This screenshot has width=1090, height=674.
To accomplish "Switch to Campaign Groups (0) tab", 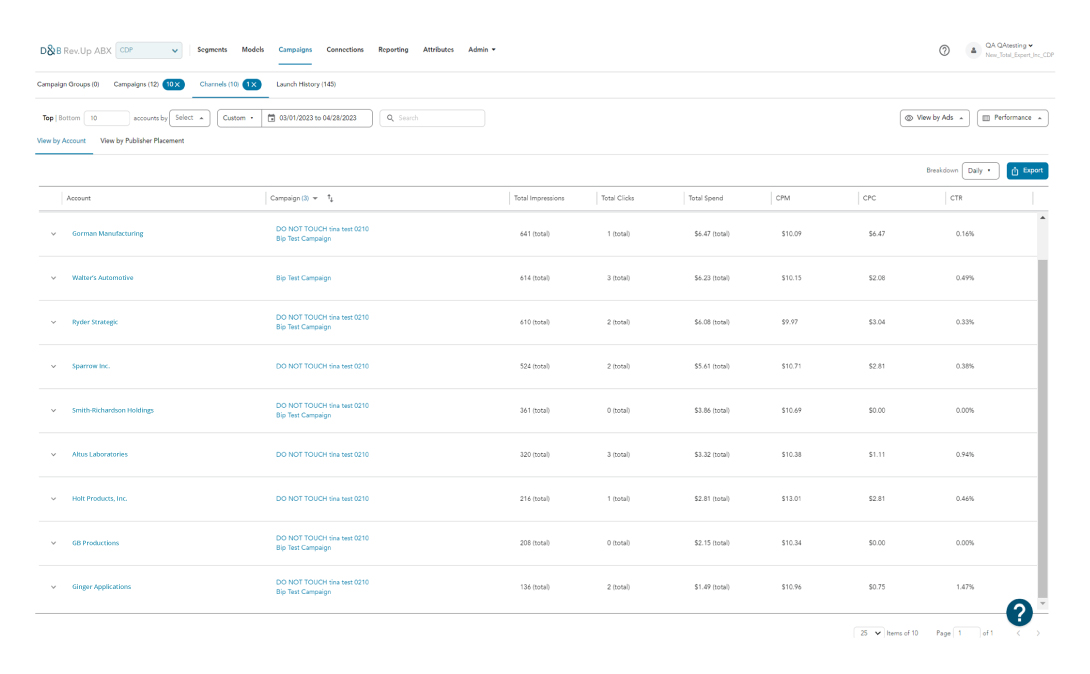I will coord(68,85).
